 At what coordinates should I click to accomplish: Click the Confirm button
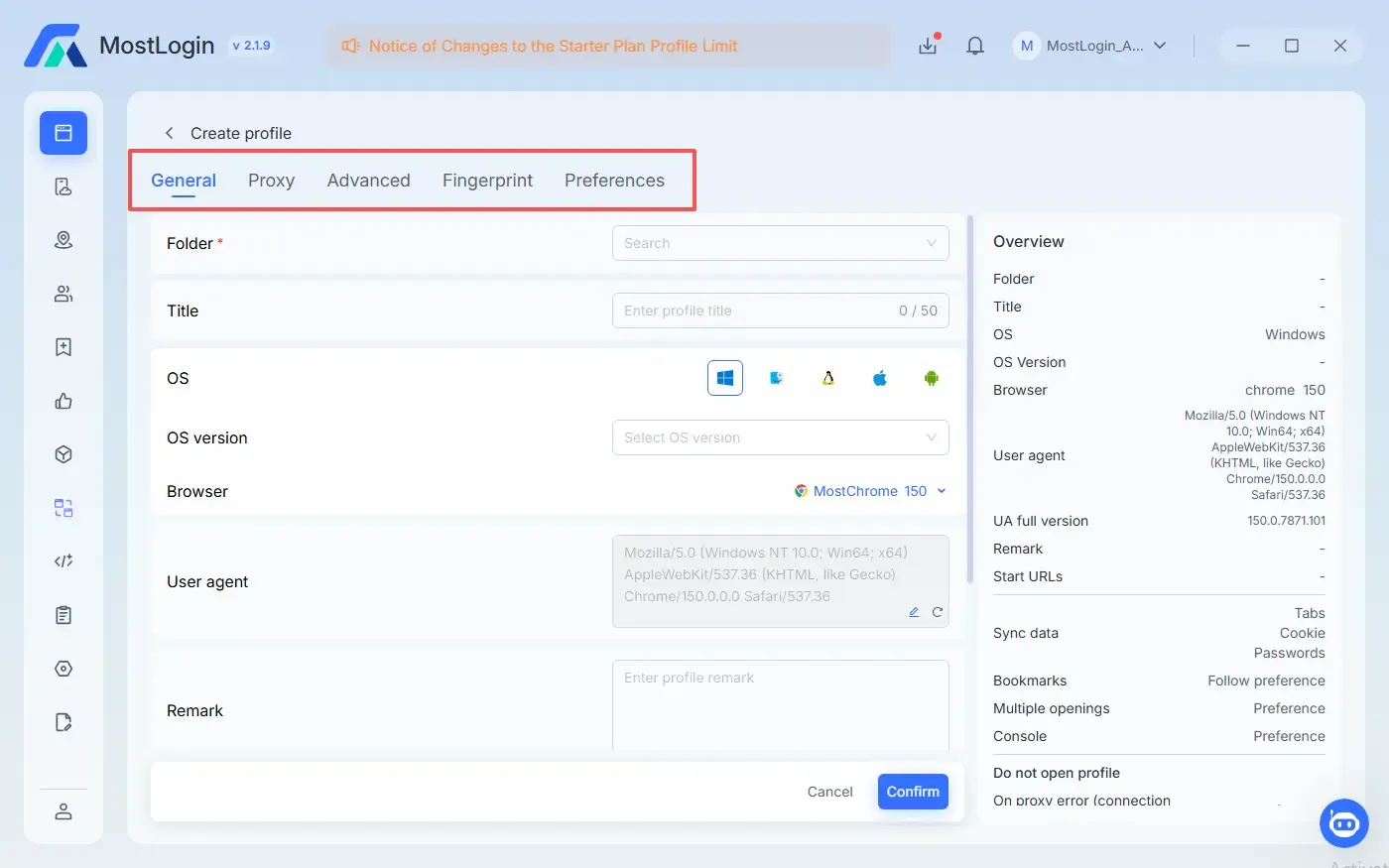[913, 792]
